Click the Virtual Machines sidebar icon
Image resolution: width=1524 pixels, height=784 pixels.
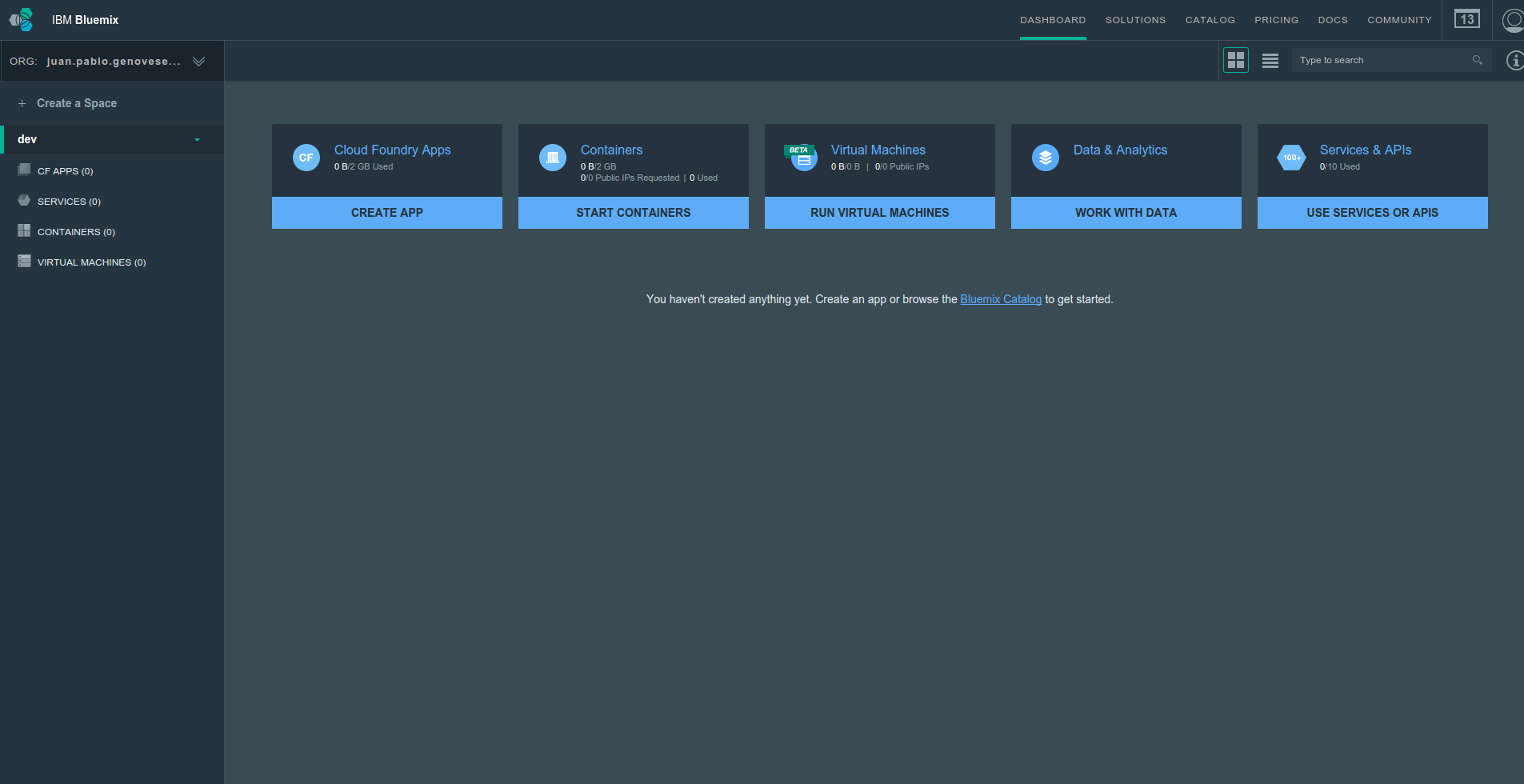pos(24,261)
